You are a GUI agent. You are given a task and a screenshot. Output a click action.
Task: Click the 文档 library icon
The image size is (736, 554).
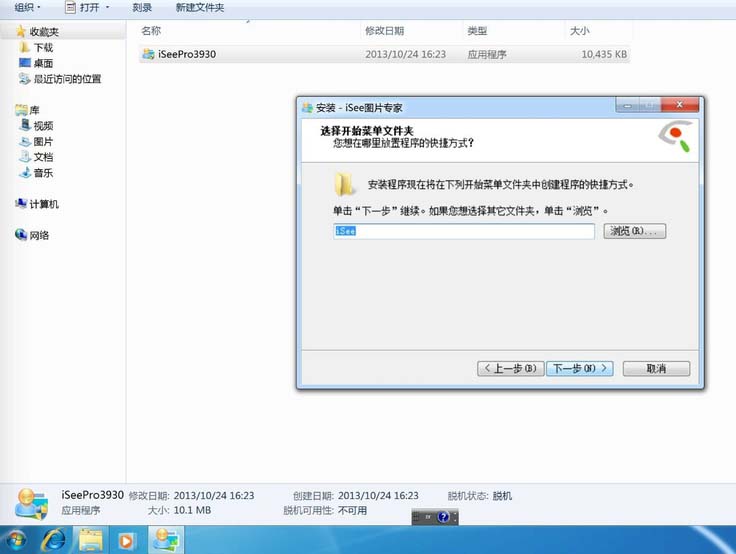point(25,156)
